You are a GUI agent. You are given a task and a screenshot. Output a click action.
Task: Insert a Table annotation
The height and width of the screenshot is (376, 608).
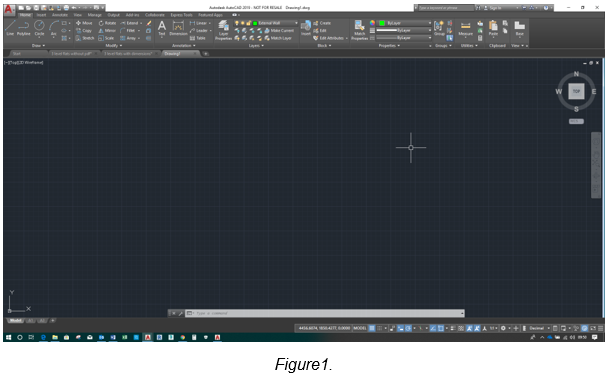coord(198,38)
